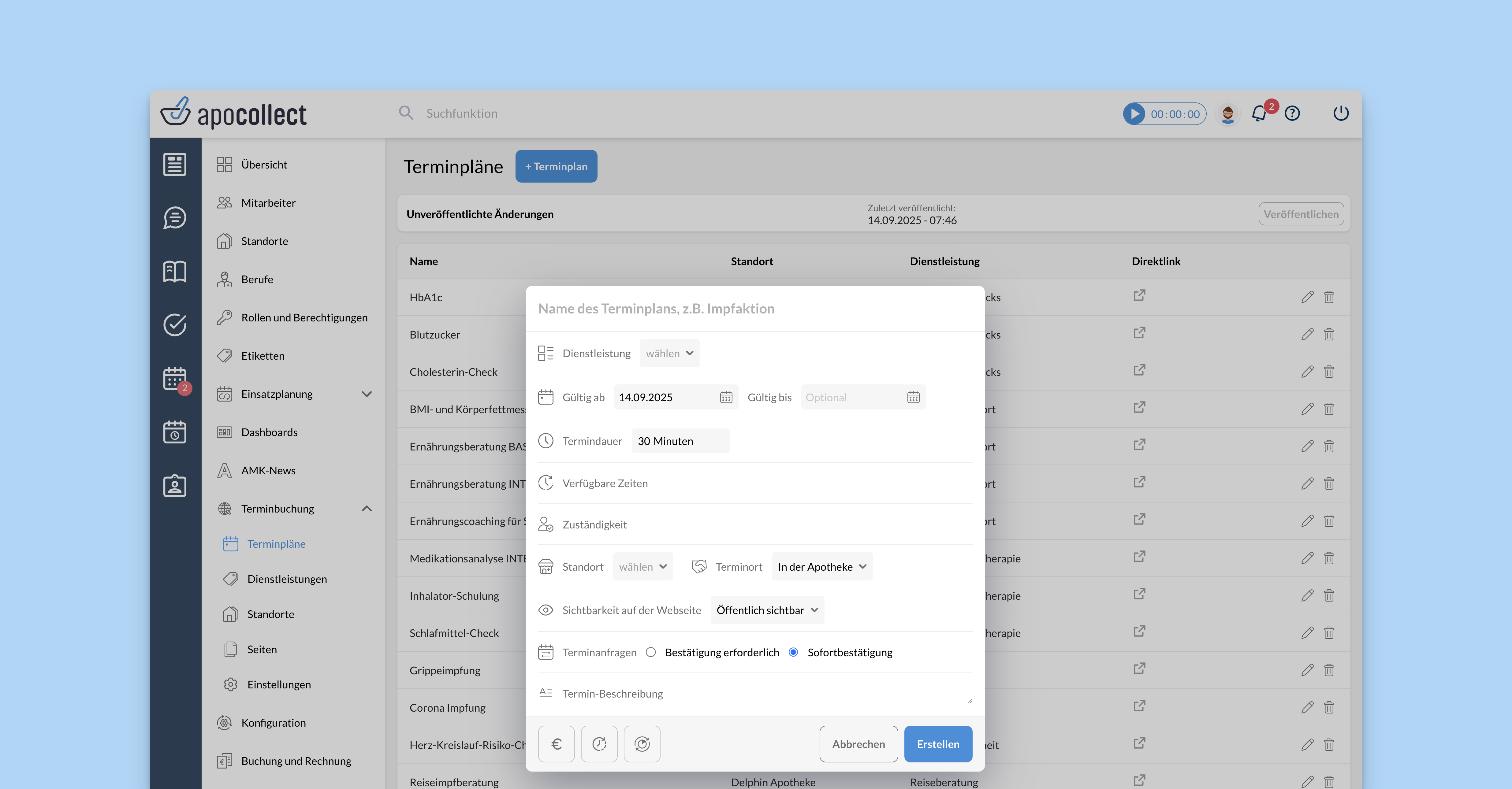The height and width of the screenshot is (789, 1512).
Task: Open the notification bell with 2 alerts
Action: coord(1260,113)
